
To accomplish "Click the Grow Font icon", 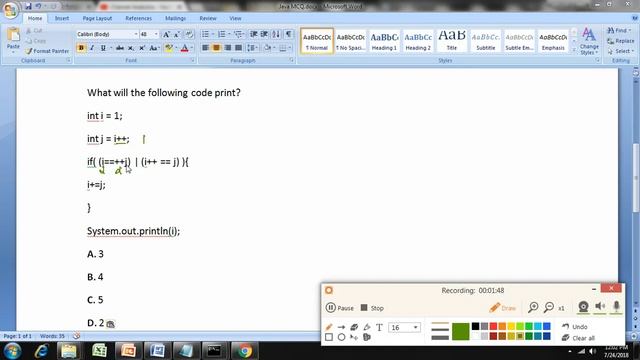I will coord(166,34).
